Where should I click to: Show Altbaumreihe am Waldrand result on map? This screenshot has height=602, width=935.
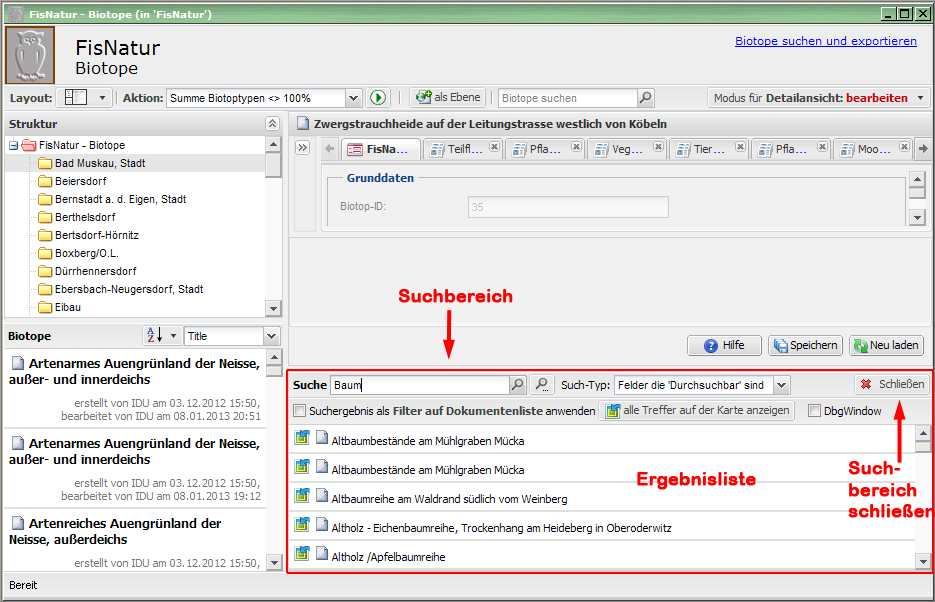click(302, 497)
